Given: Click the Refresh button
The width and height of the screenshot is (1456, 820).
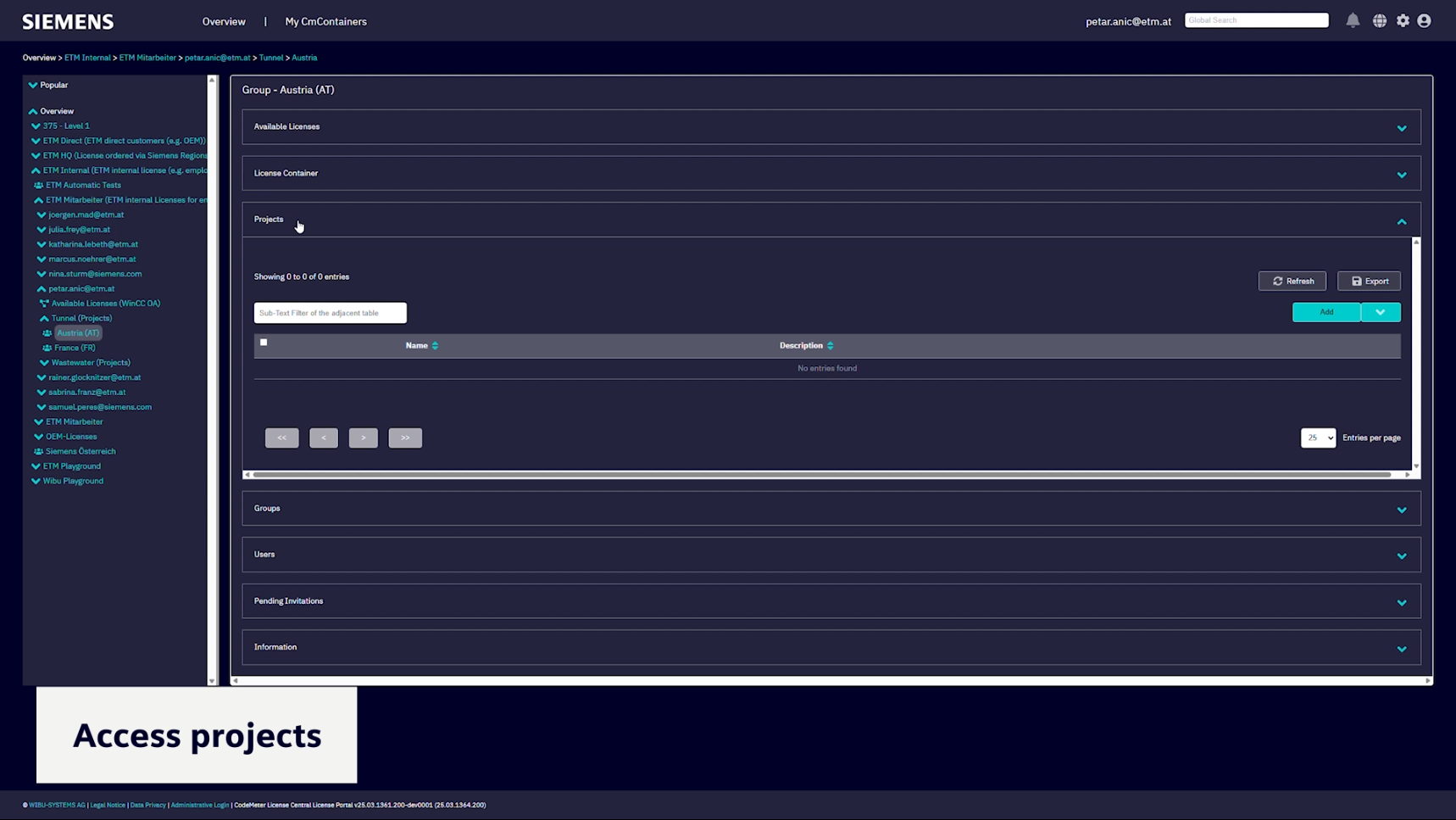Looking at the screenshot, I should [1292, 282].
